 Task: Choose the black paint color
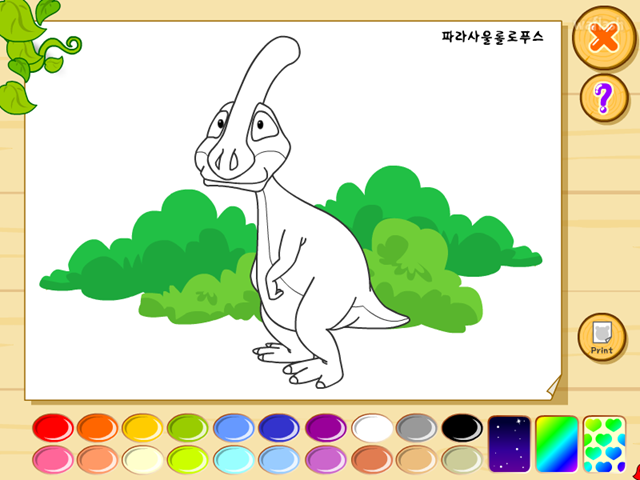pos(462,428)
